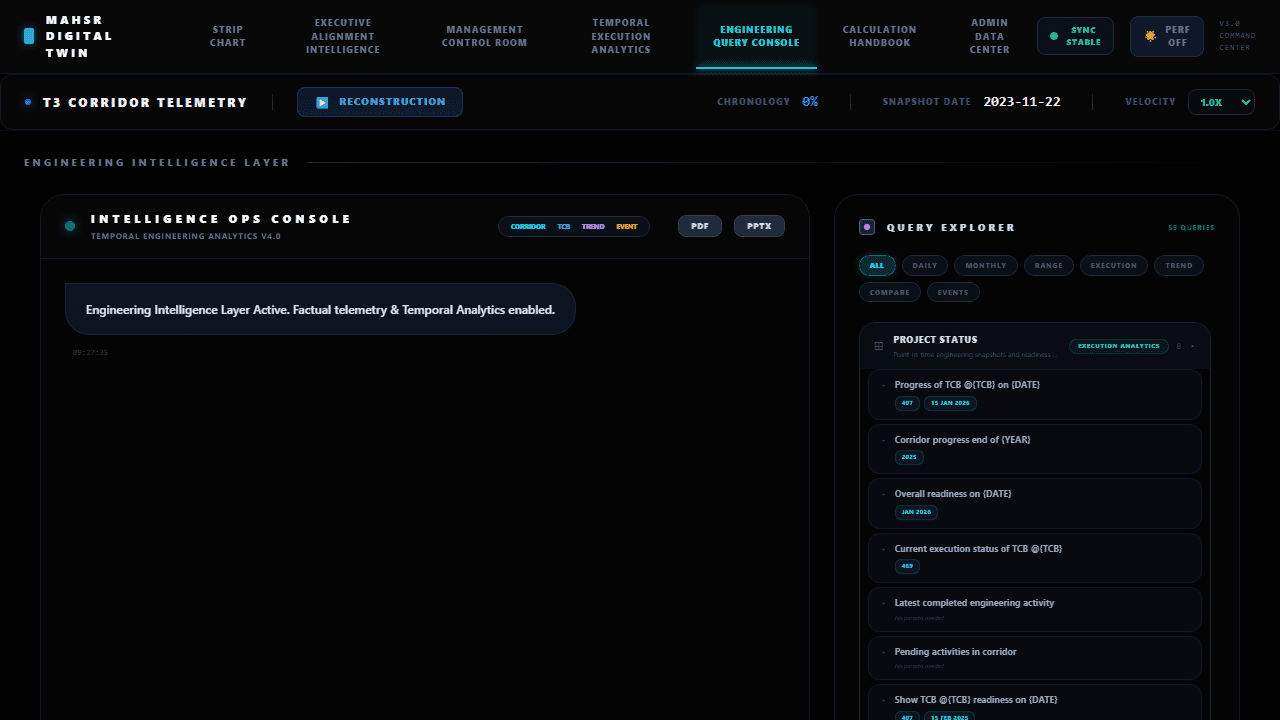Select the TREND query filter
Image resolution: width=1280 pixels, height=720 pixels.
click(1179, 265)
